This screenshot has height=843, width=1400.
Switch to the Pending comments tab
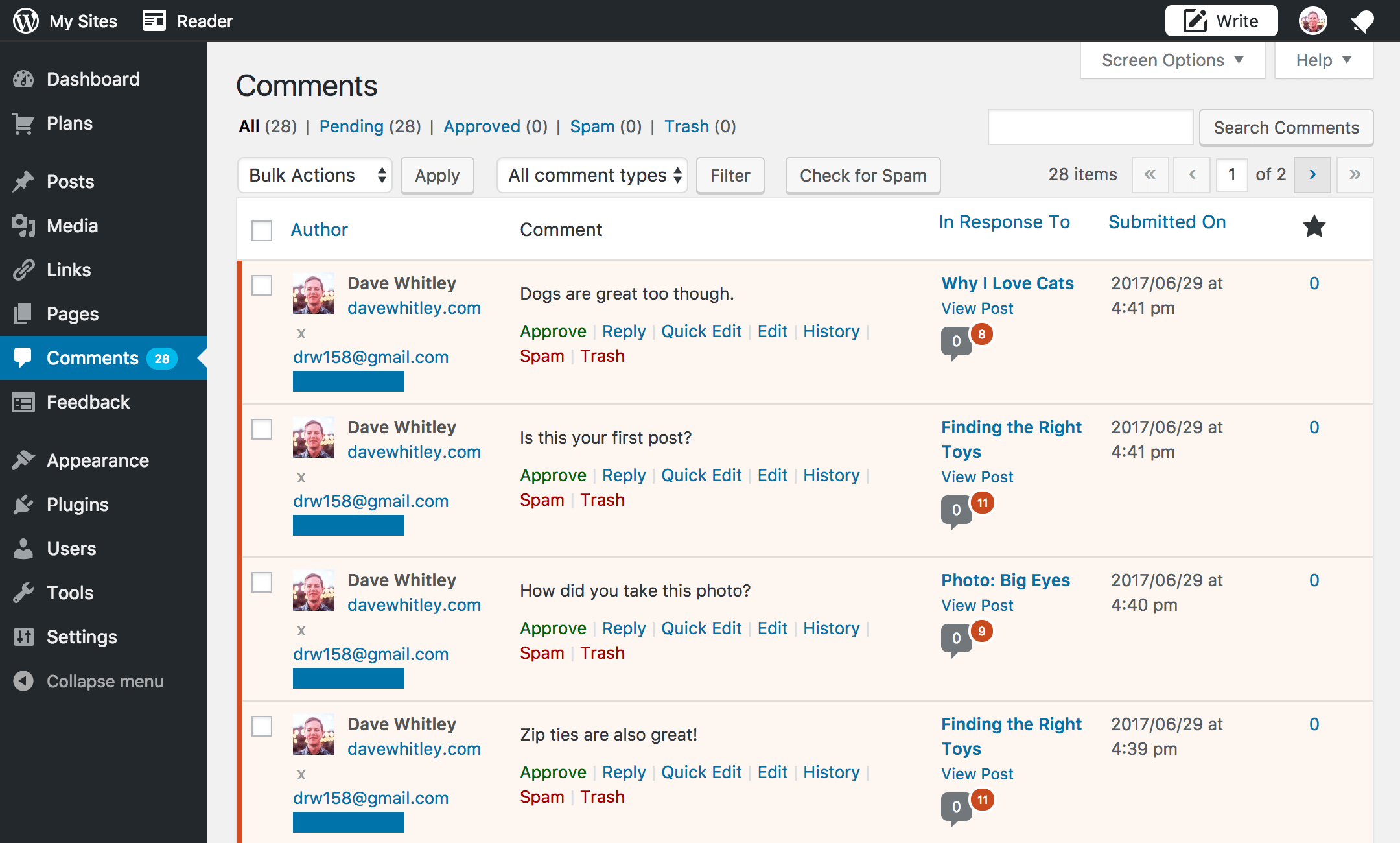tap(351, 126)
